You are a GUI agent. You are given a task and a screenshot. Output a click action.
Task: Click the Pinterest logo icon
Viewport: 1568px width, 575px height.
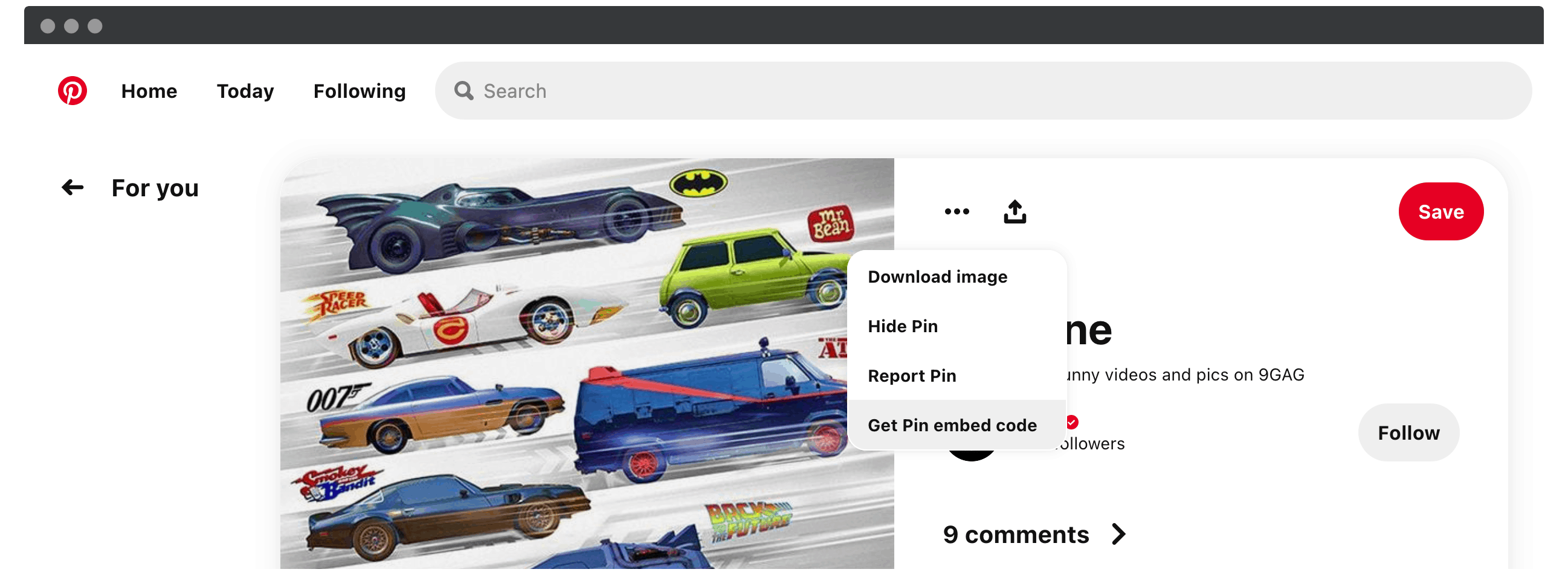pos(73,91)
